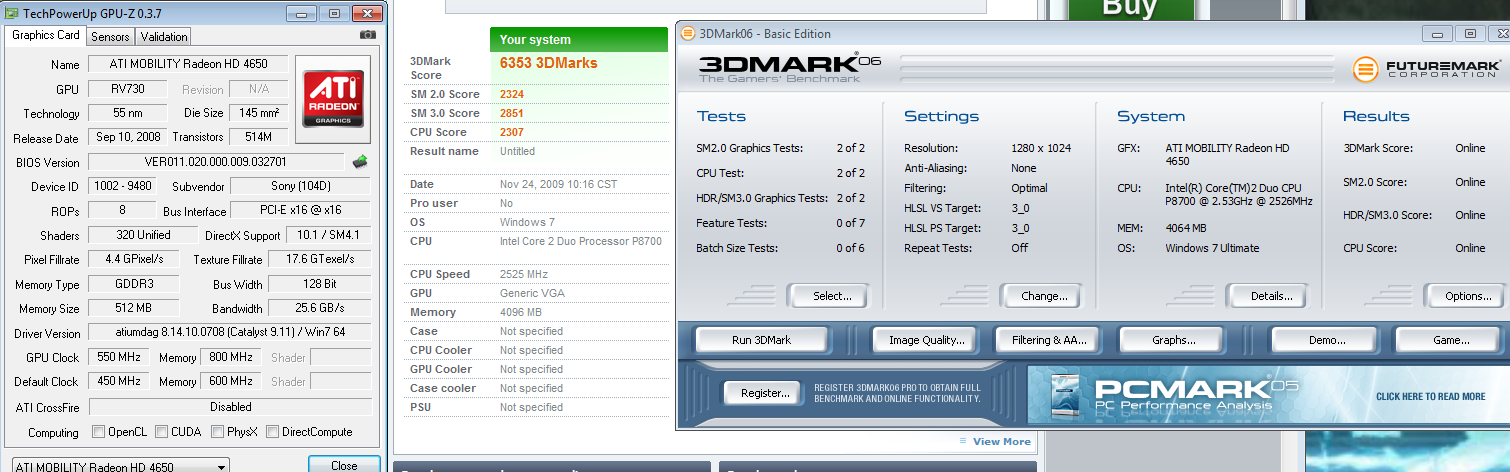
Task: Click the SM 2.0 Score value 2324
Action: 512,94
